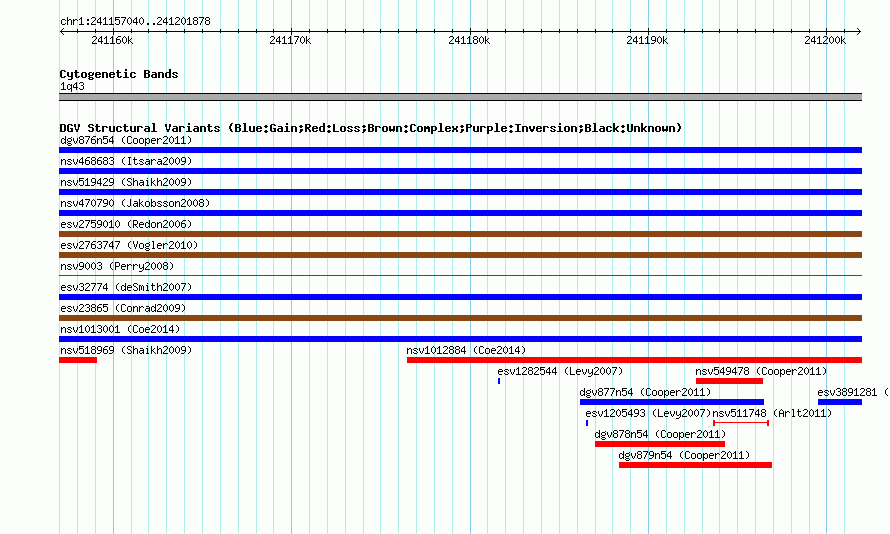Open esv2763747 (Vogler2010) label
The height and width of the screenshot is (534, 890).
coord(129,245)
